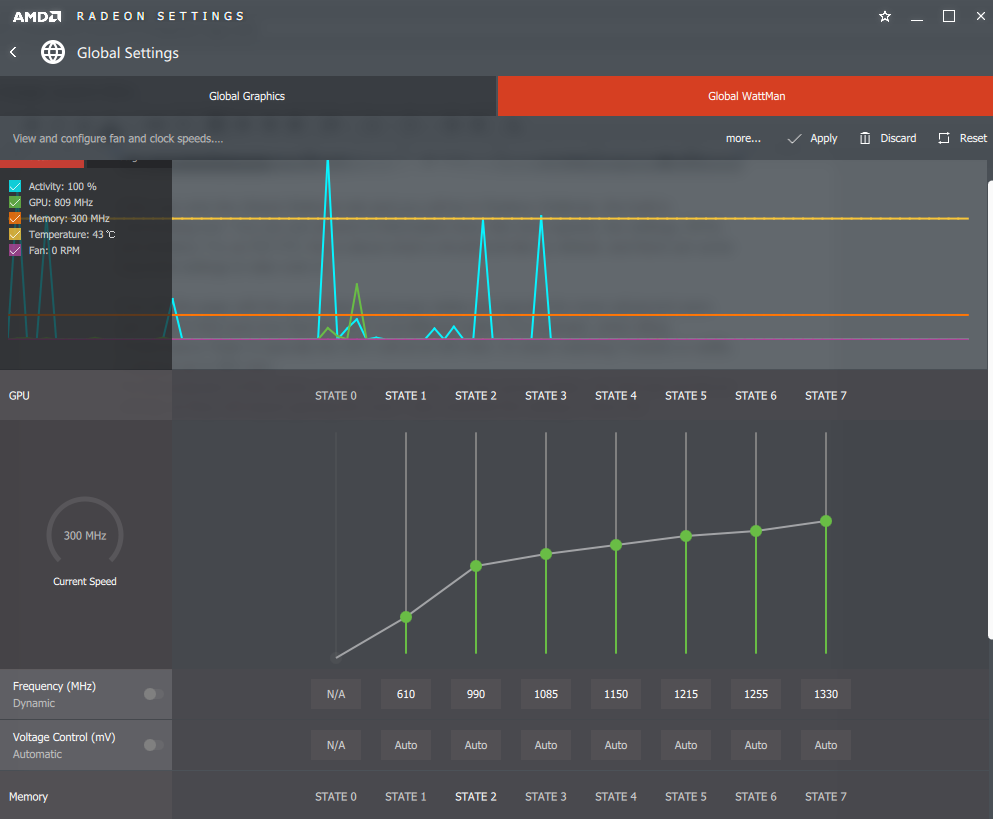The height and width of the screenshot is (819, 993).
Task: Click the GPU STATE 3 header
Action: coord(546,395)
